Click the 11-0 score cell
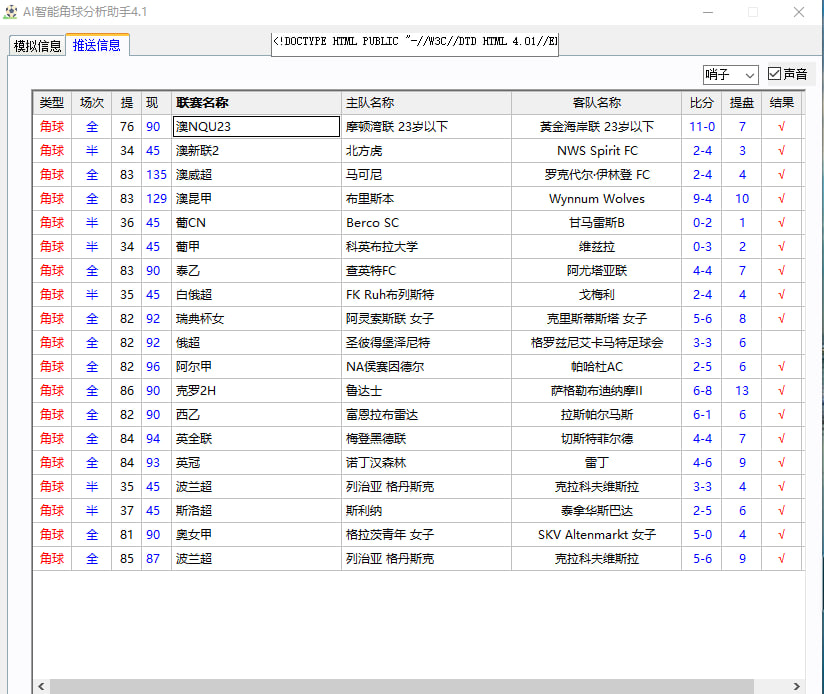This screenshot has width=824, height=694. (702, 127)
